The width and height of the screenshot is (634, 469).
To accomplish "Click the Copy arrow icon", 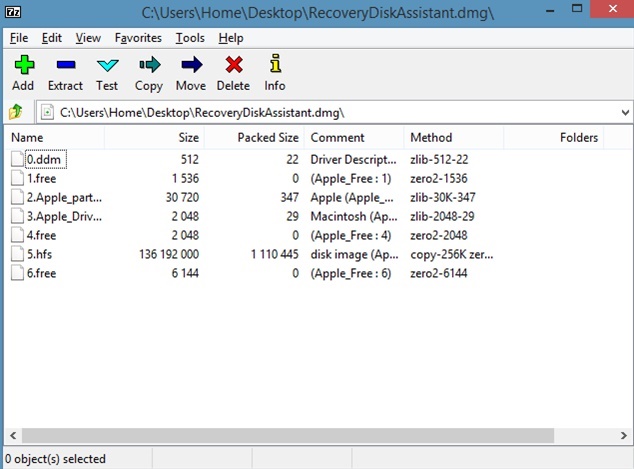I will coord(150,65).
